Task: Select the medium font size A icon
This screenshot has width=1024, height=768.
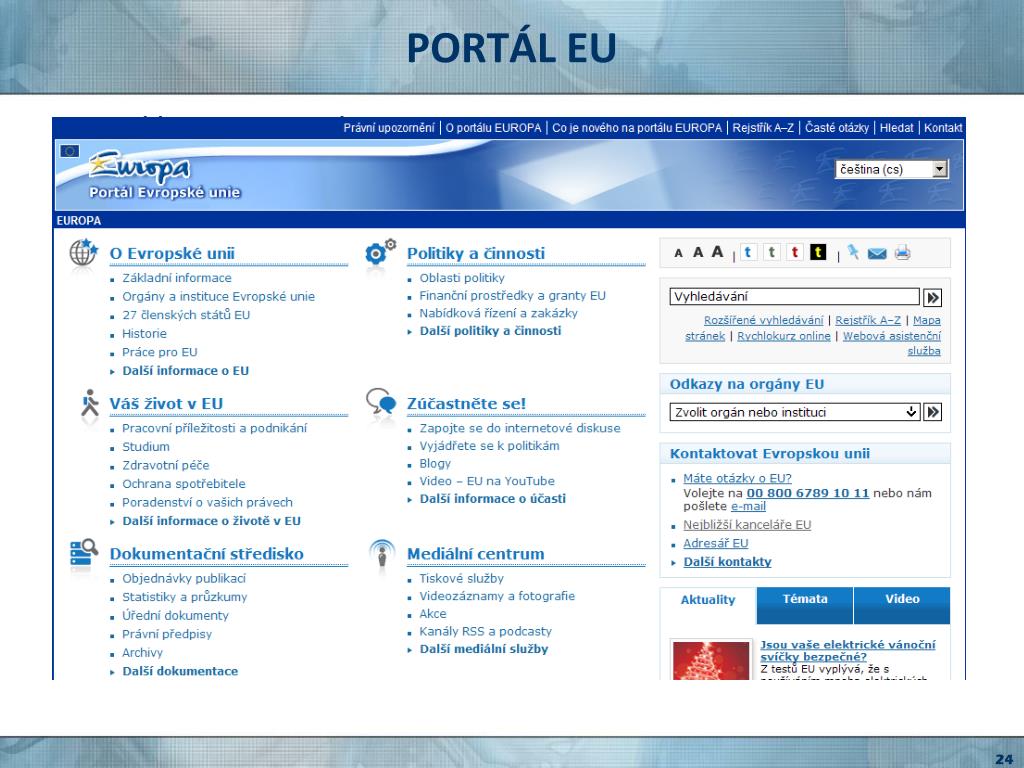Action: click(x=698, y=252)
